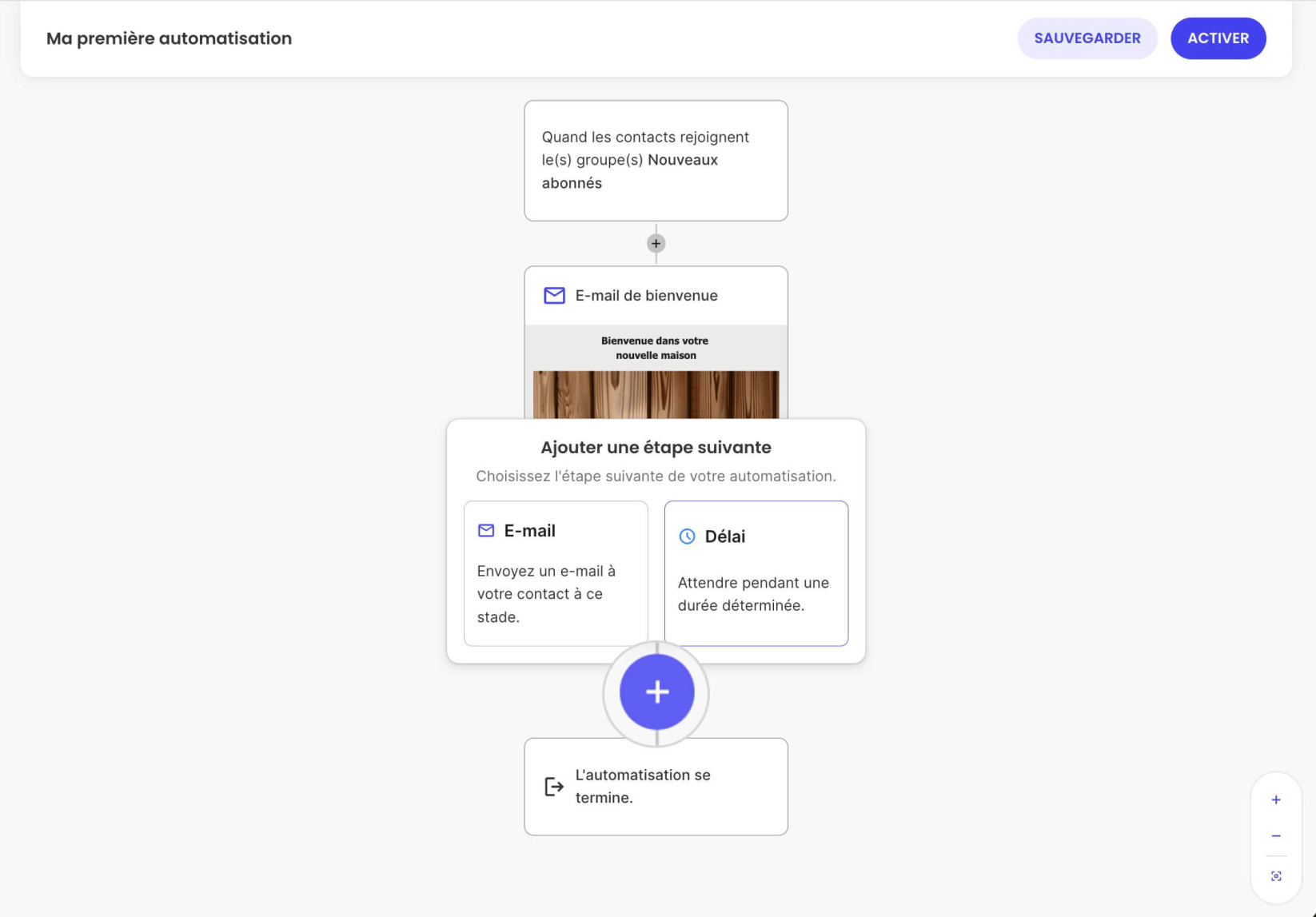Add step via small grey plus under trigger
Viewport: 1316px width, 917px height.
(656, 243)
